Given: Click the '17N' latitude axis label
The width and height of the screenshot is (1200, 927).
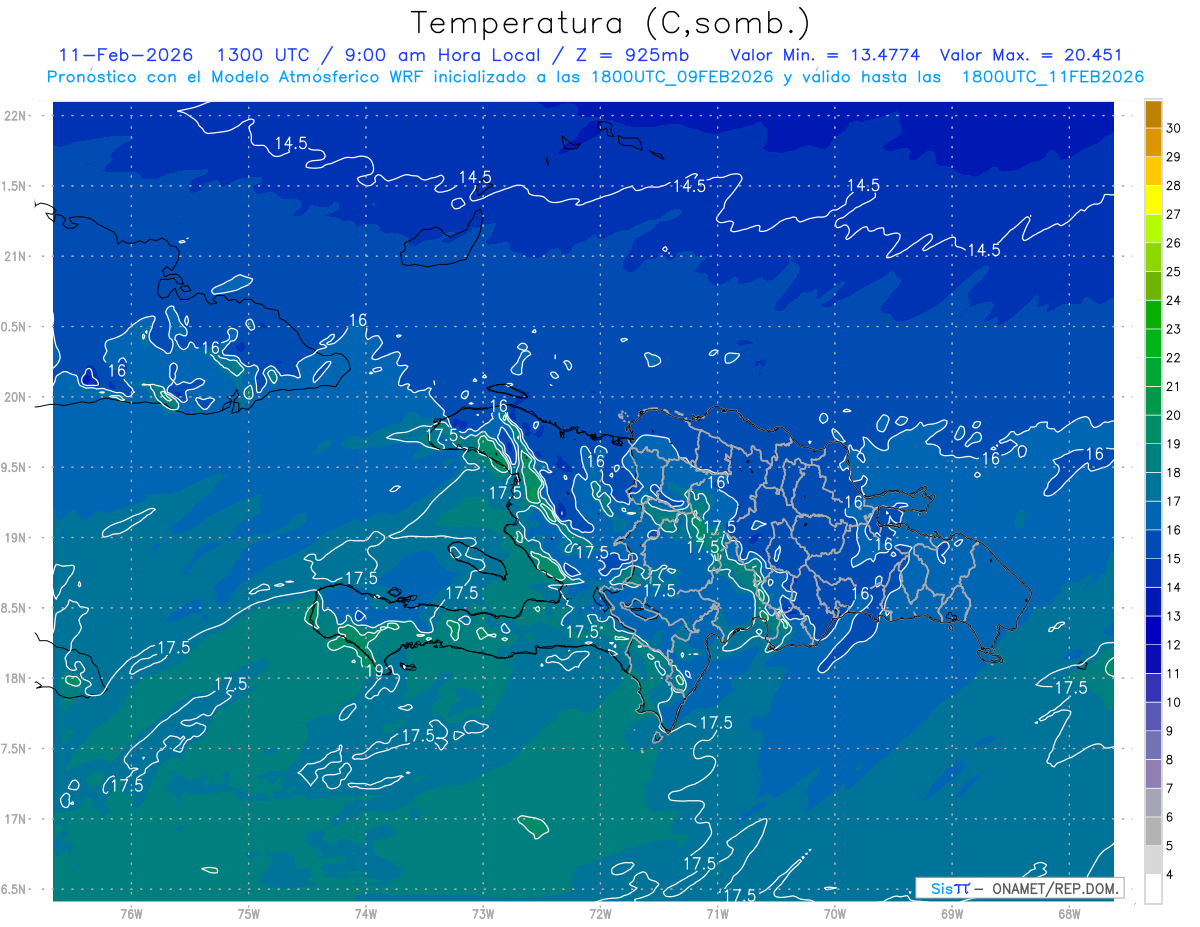Looking at the screenshot, I should click(17, 819).
